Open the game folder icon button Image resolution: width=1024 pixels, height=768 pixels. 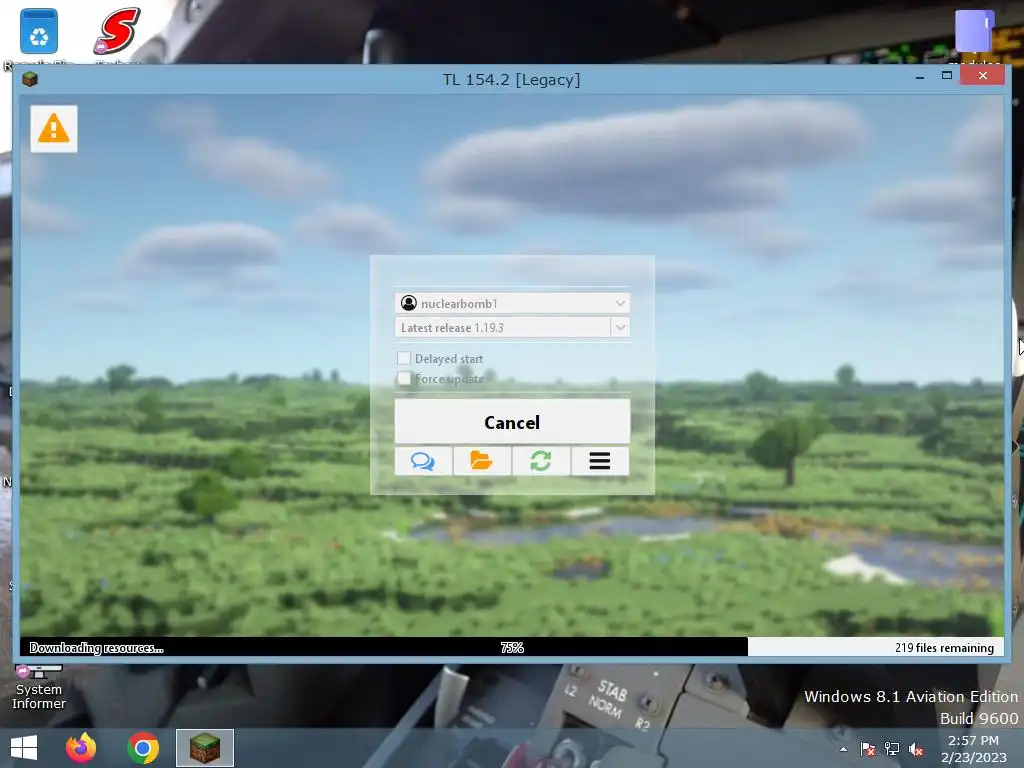[482, 461]
